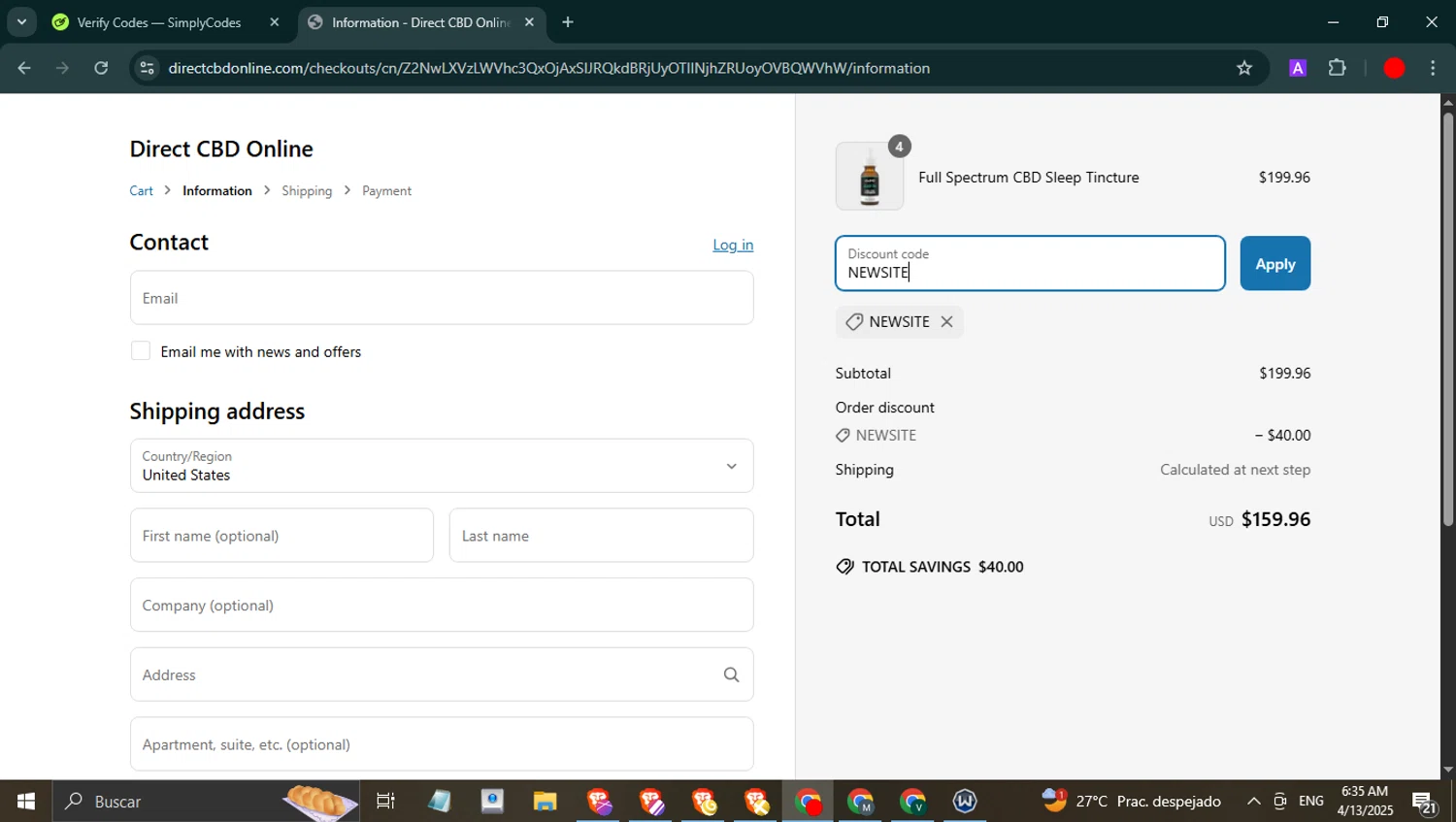Focus the Company (optional) field
The width and height of the screenshot is (1456, 822).
pos(442,606)
